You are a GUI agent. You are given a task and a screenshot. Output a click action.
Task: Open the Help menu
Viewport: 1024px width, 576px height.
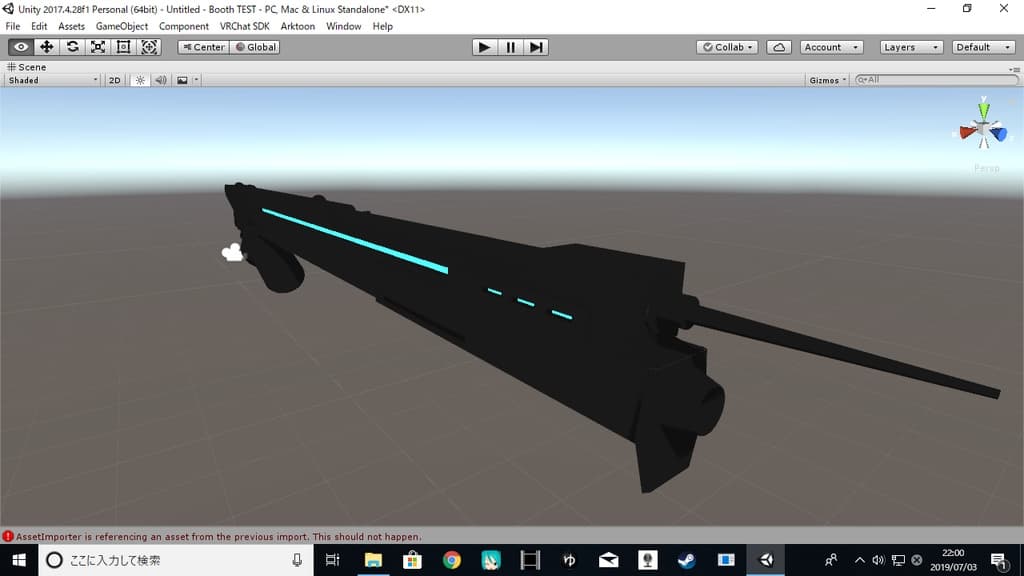tap(383, 26)
